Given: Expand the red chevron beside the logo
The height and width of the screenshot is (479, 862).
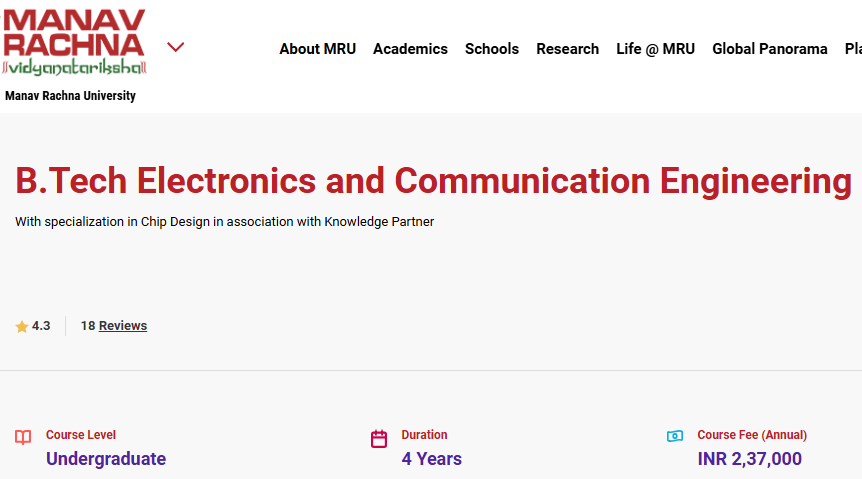Looking at the screenshot, I should pyautogui.click(x=176, y=47).
